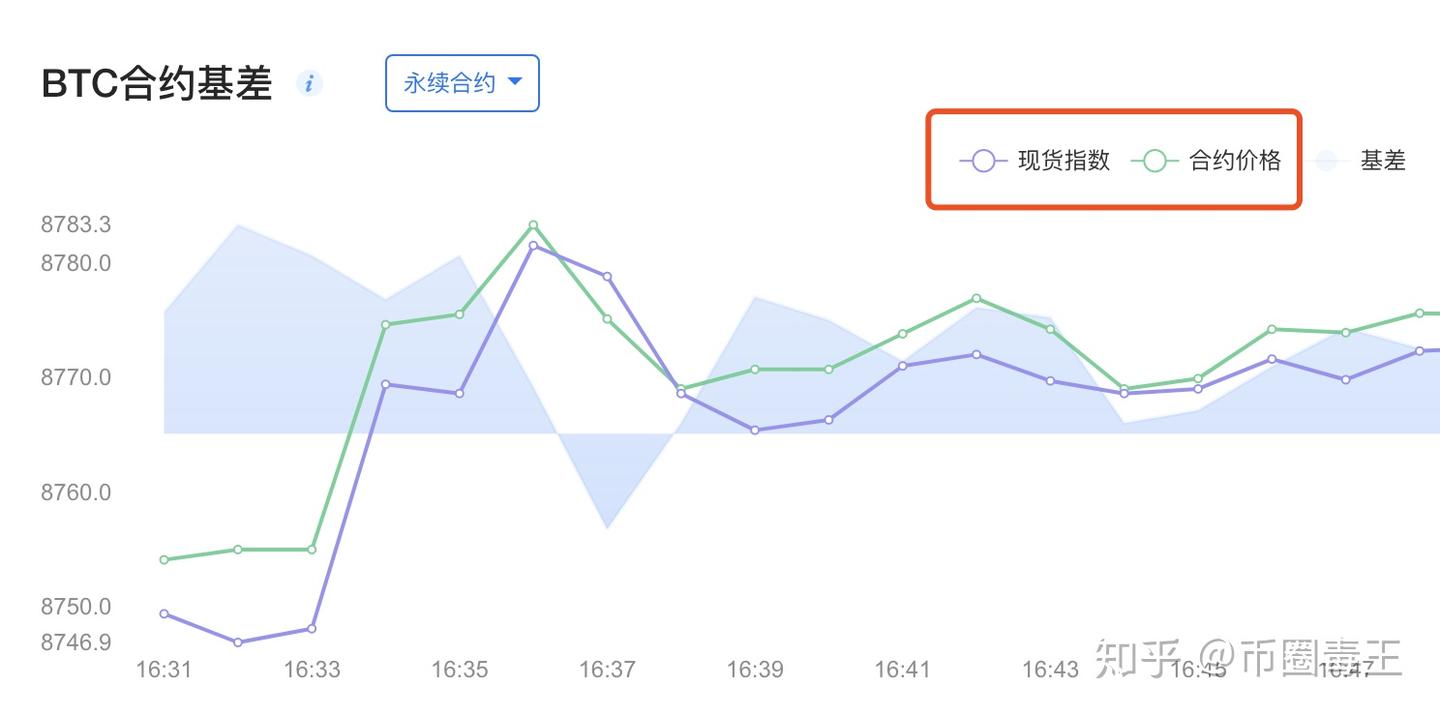1440x716 pixels.
Task: Toggle visibility of the 合约价格 series
Action: (x=1235, y=160)
